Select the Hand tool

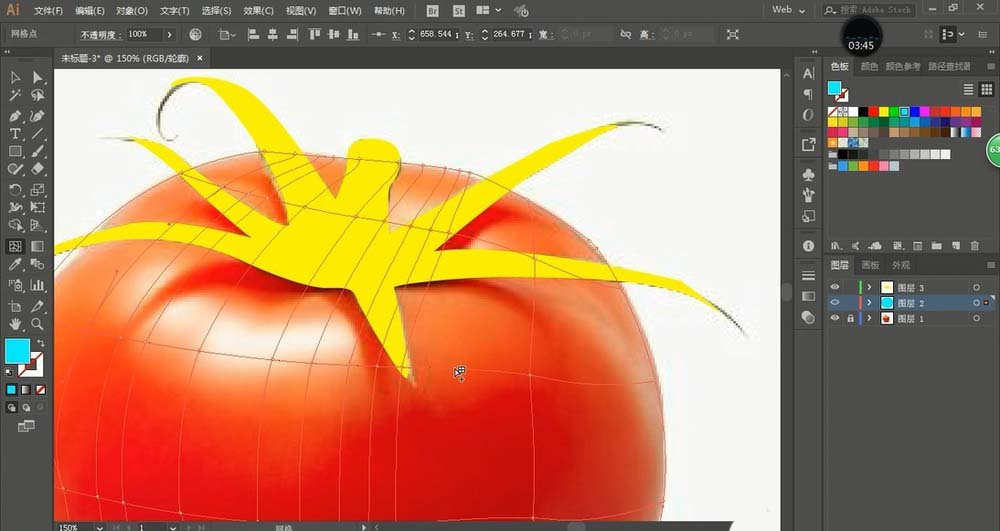click(15, 324)
